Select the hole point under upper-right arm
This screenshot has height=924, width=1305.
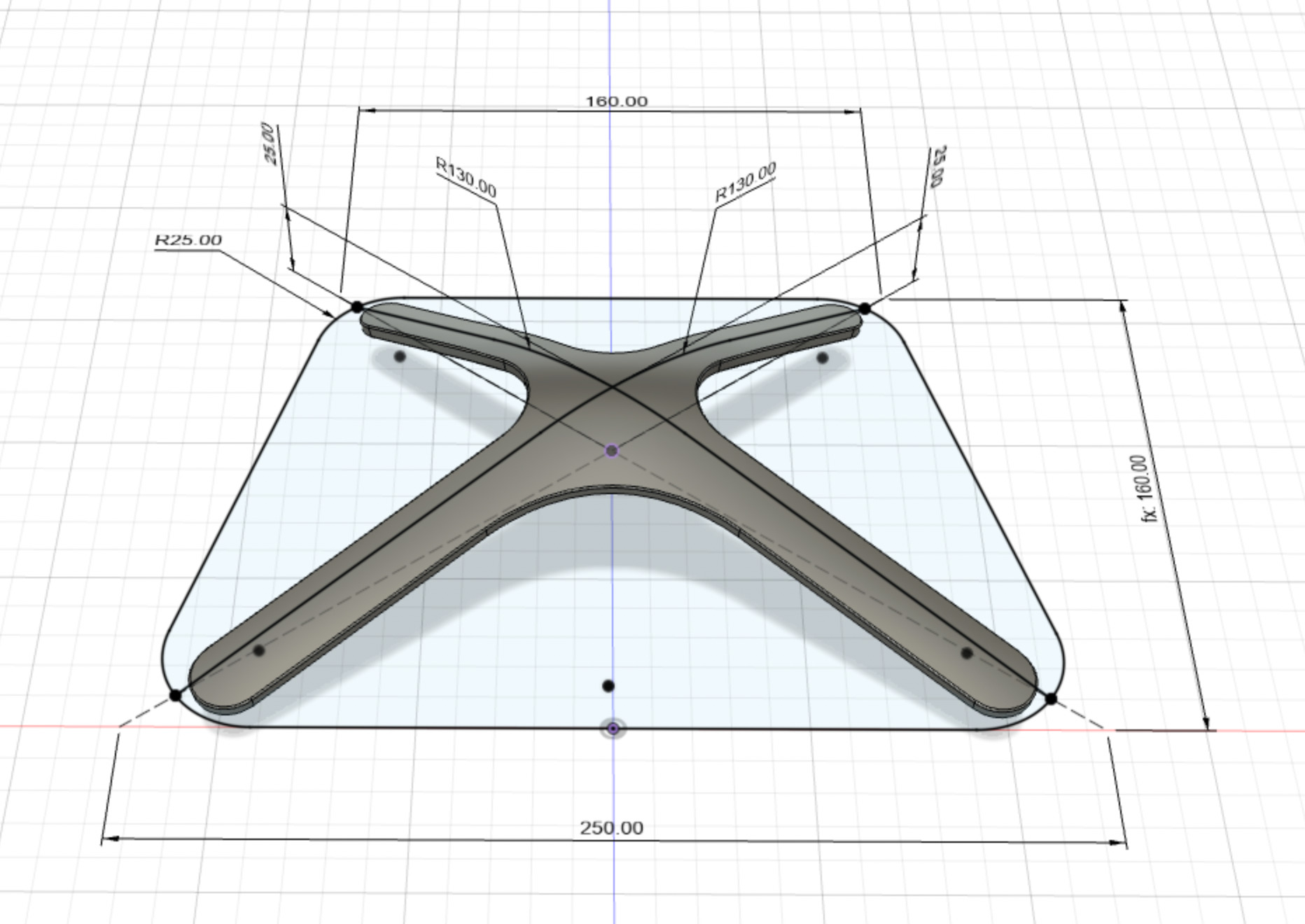[823, 358]
